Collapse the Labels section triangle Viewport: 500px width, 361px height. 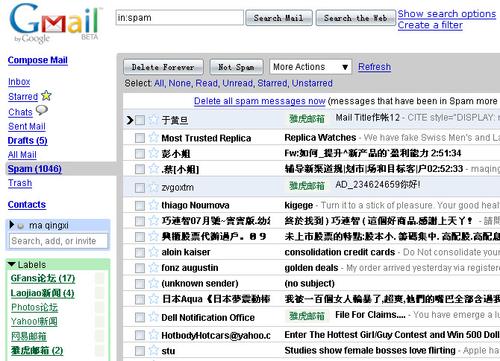12,264
